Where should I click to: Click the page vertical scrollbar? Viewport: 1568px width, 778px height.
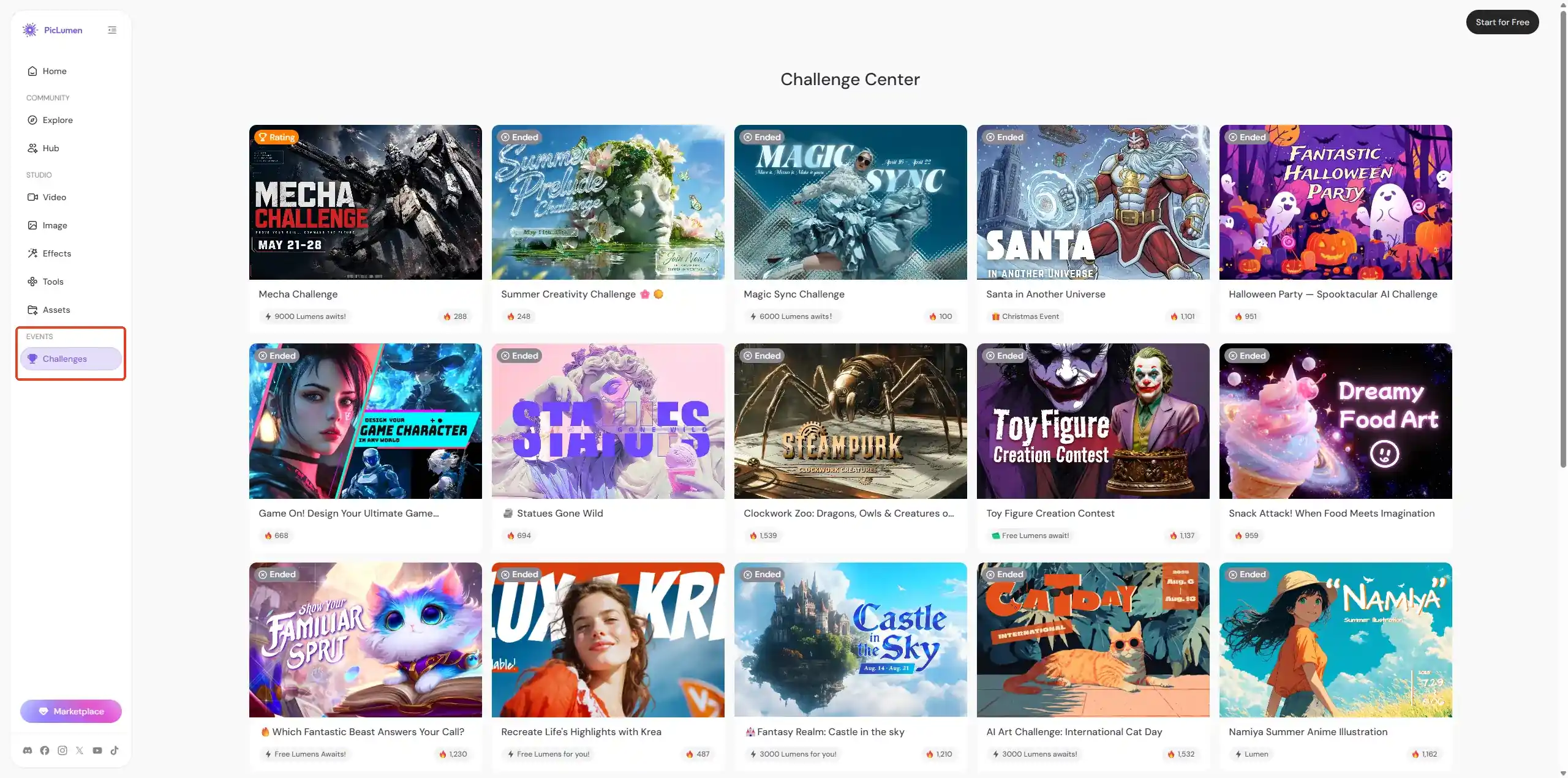(1562, 239)
